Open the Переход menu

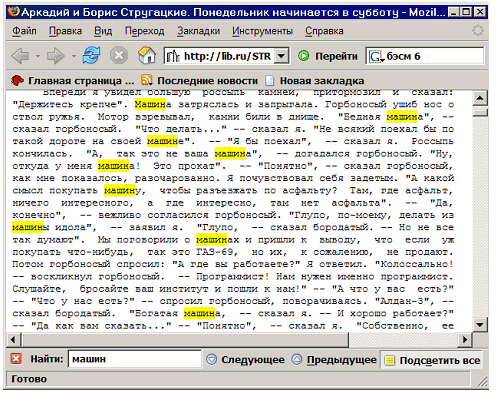[x=144, y=31]
